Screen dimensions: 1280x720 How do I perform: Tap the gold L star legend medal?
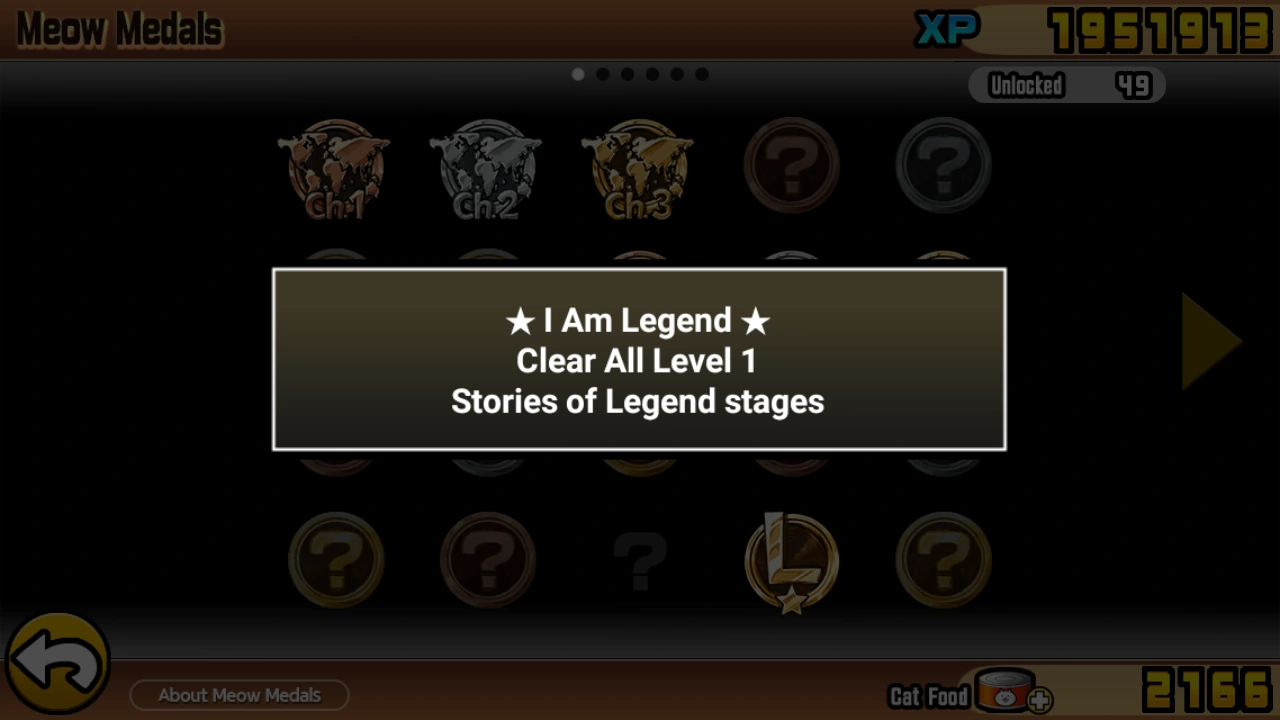[791, 562]
